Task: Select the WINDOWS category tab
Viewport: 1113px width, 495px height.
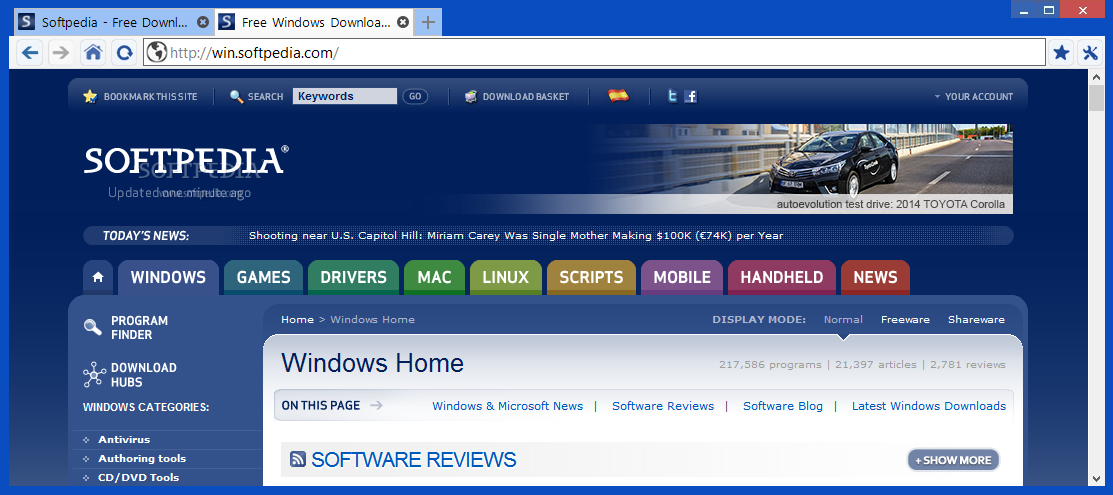Action: coord(168,278)
